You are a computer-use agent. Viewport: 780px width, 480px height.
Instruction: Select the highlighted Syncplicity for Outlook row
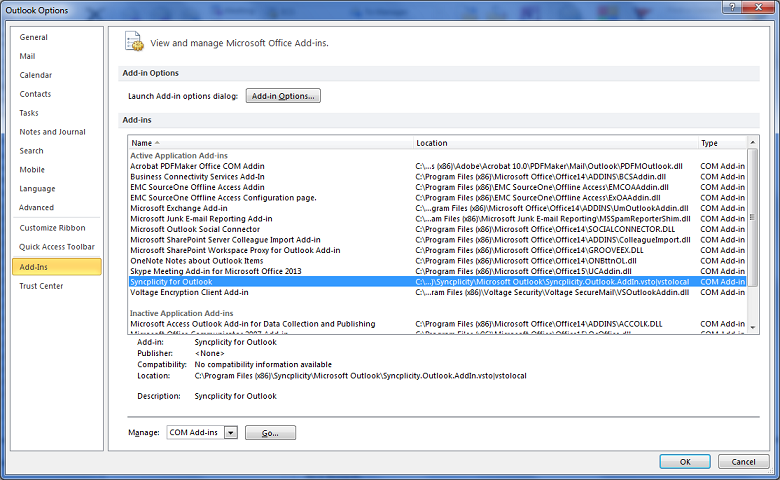coord(438,282)
